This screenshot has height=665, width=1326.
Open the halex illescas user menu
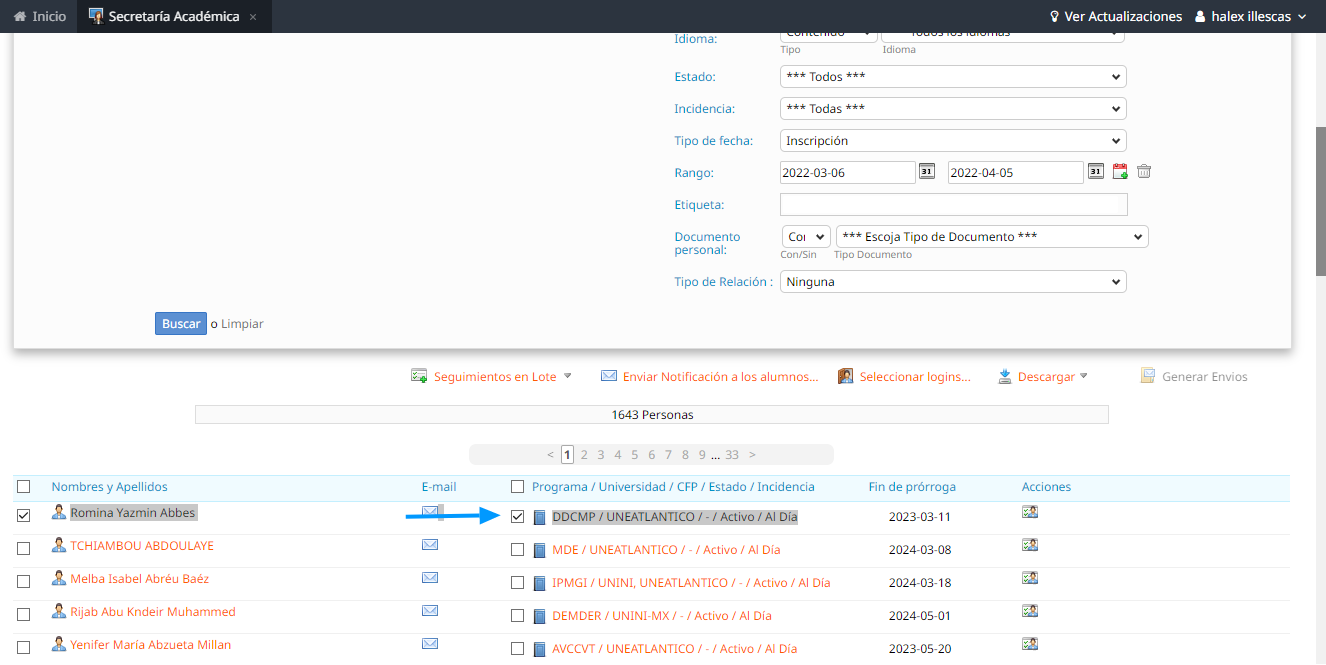pyautogui.click(x=1250, y=16)
